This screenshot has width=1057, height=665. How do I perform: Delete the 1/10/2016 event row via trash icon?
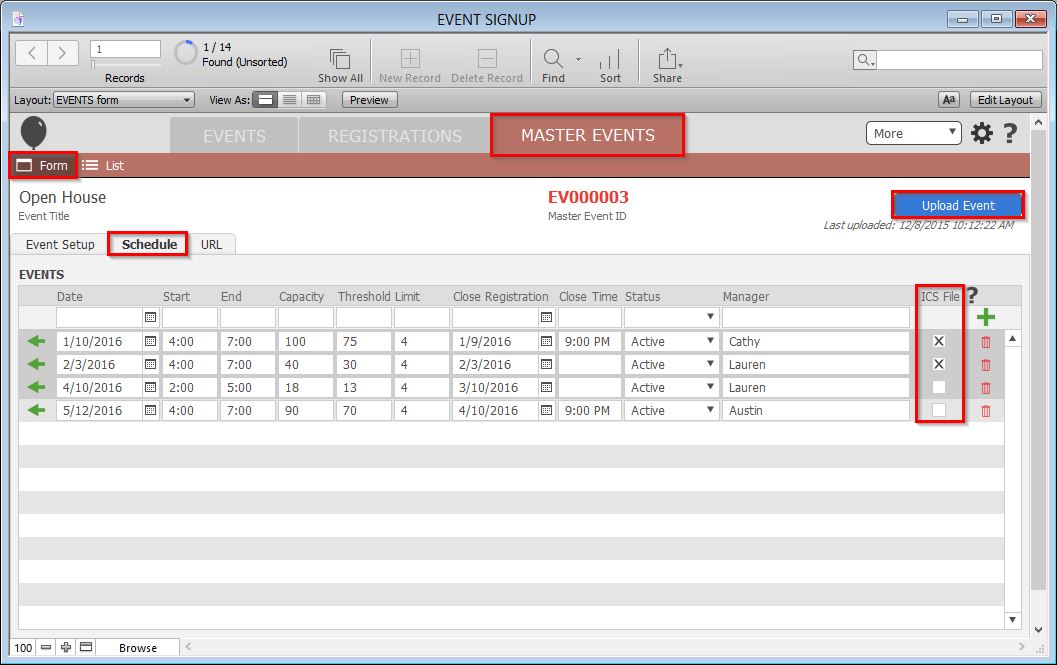[x=986, y=342]
